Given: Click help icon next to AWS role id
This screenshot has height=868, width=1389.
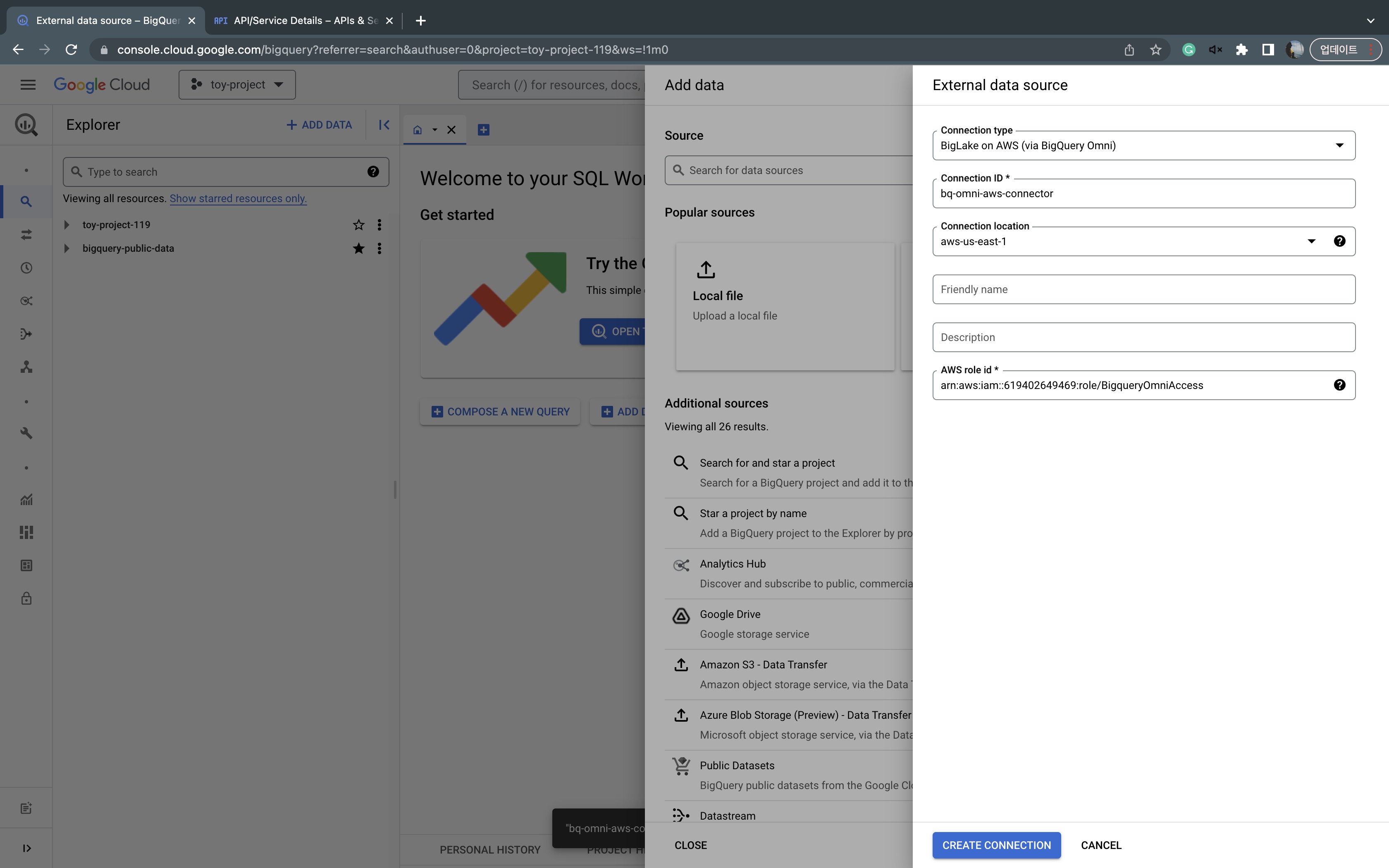Looking at the screenshot, I should [x=1339, y=385].
